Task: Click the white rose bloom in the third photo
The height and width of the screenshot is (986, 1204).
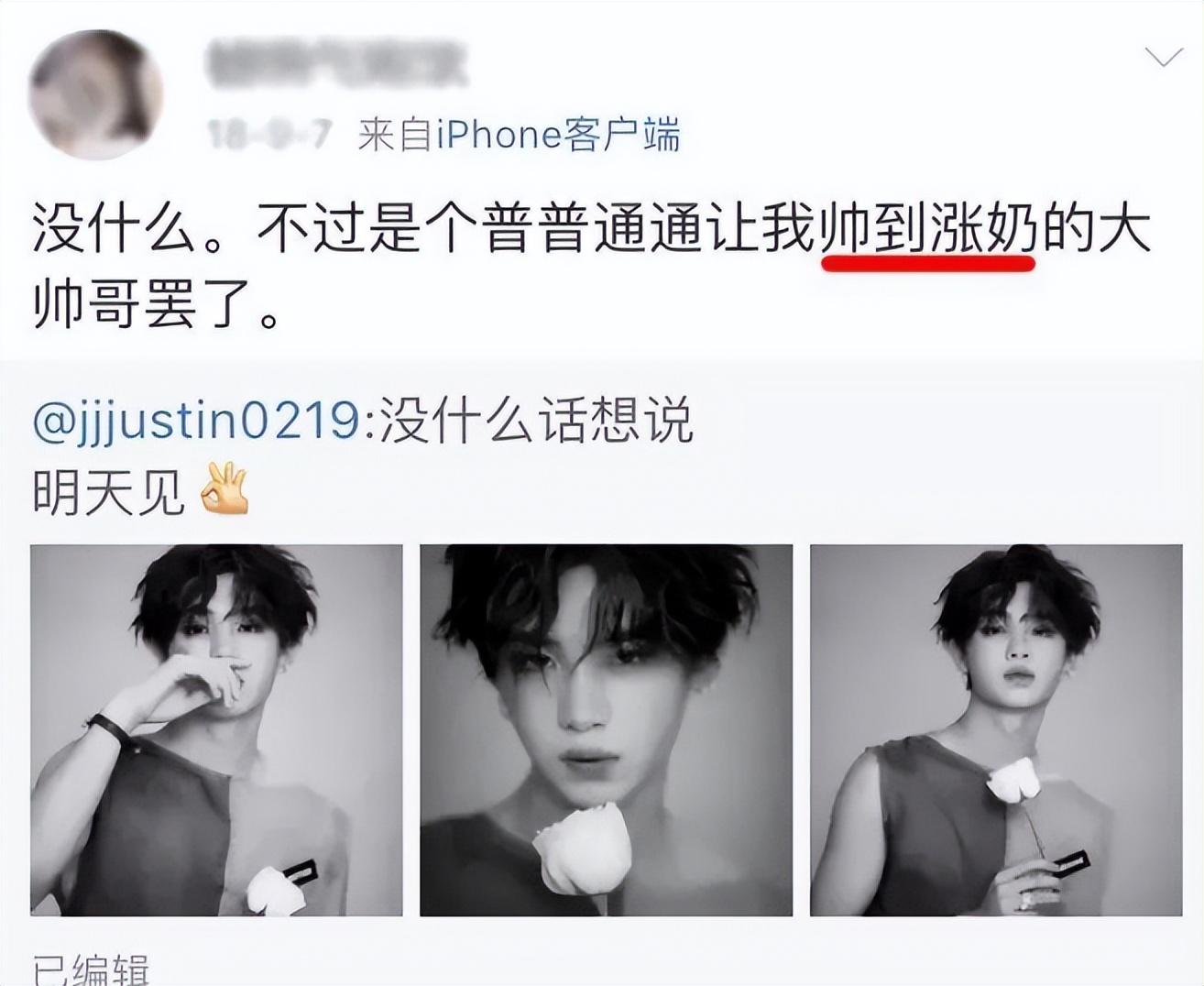Action: pos(1012,779)
